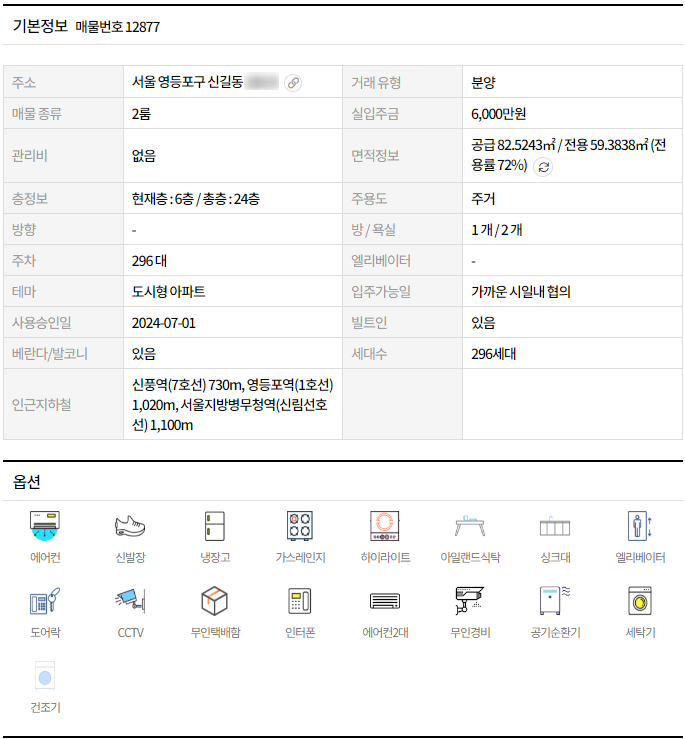Click the 공기순환기 air circulator icon
685x739 pixels.
[555, 601]
